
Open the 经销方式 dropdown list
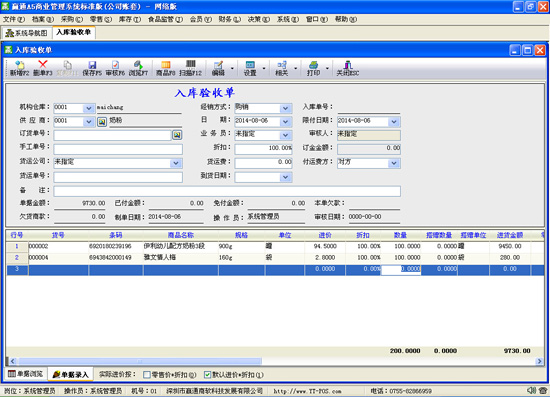pyautogui.click(x=286, y=108)
